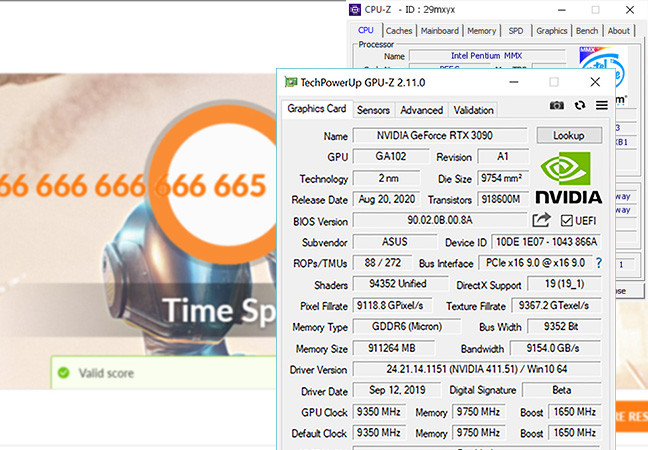Click the Subvendor field showing ASUS

coord(395,242)
